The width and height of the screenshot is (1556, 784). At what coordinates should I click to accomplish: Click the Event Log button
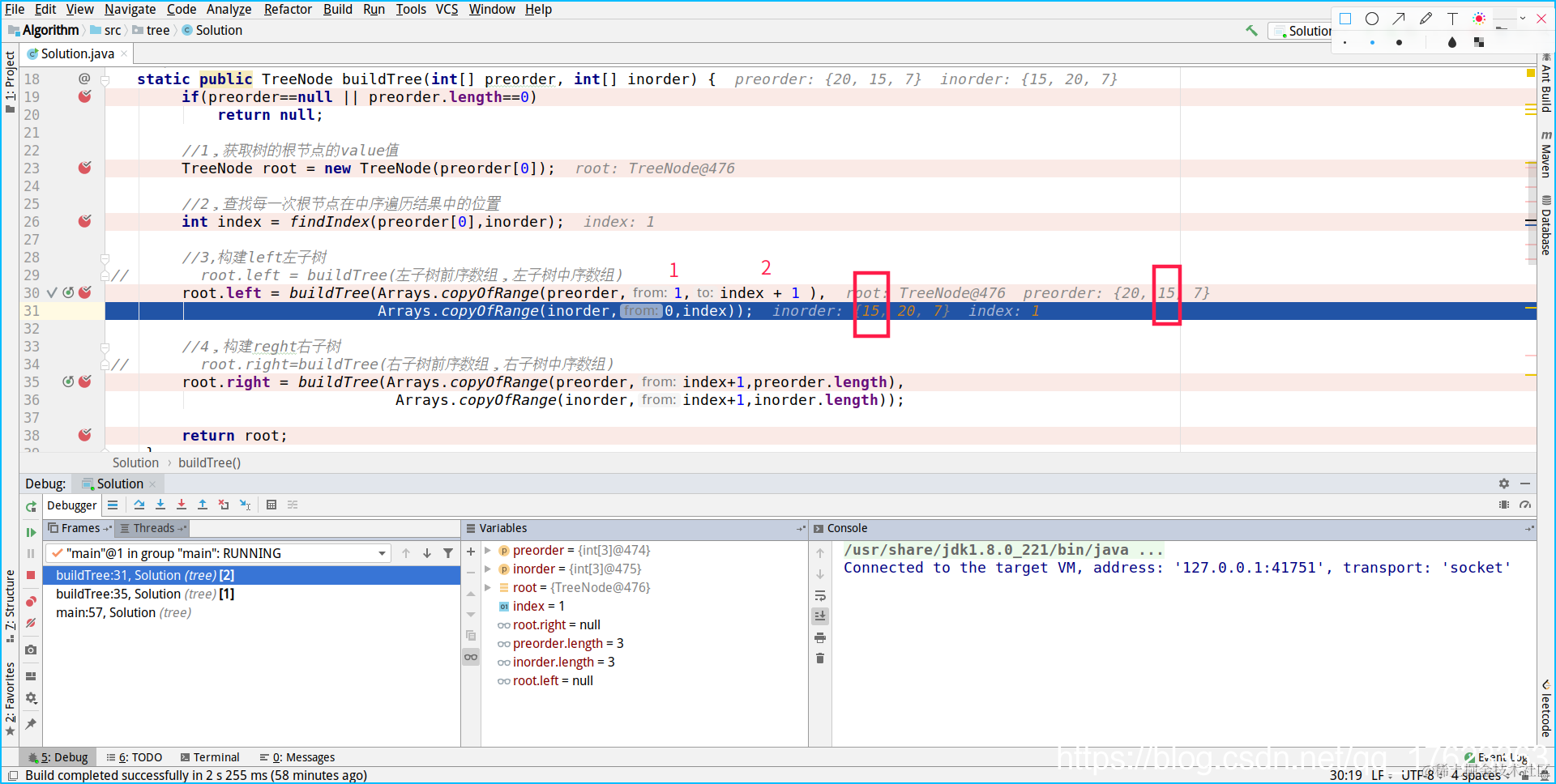tap(1495, 757)
